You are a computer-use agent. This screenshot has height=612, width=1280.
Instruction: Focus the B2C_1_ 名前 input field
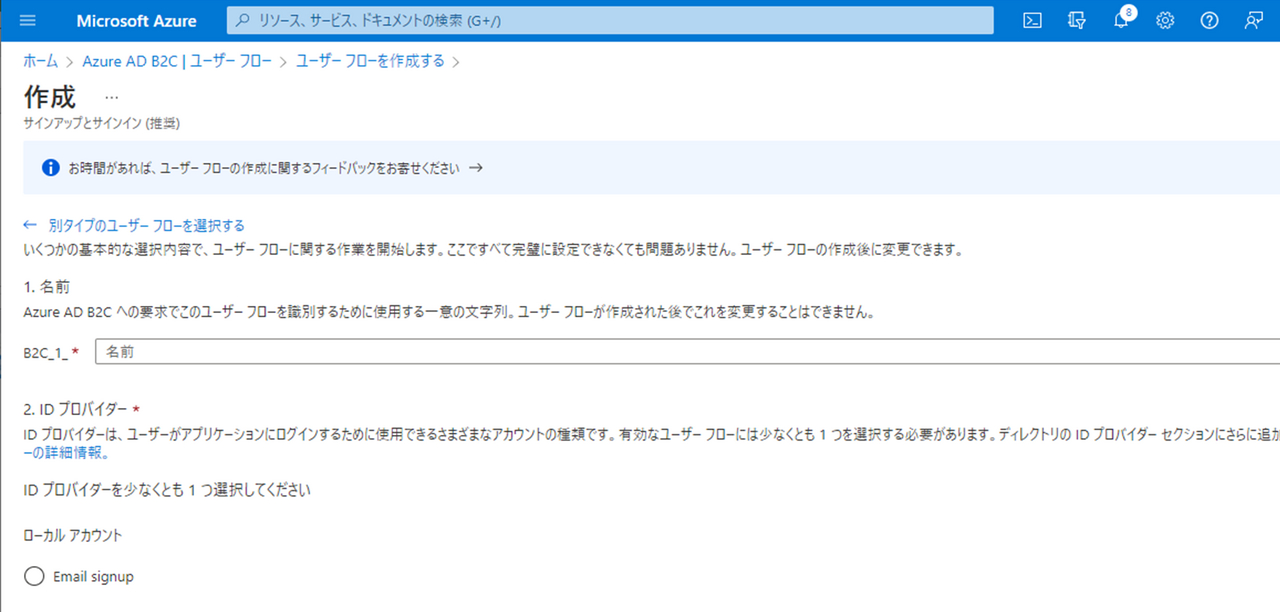[x=687, y=352]
